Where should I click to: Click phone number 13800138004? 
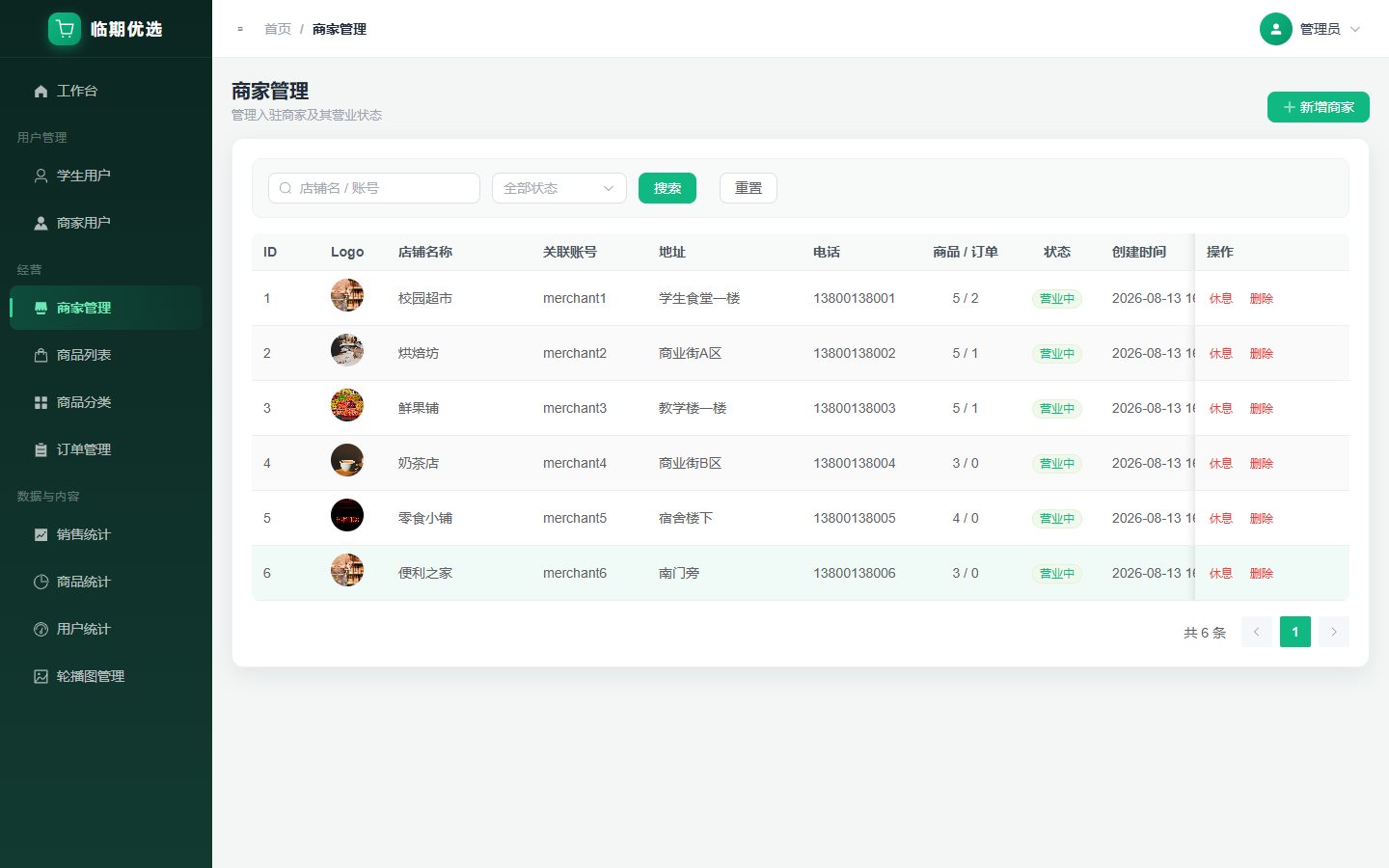point(855,463)
